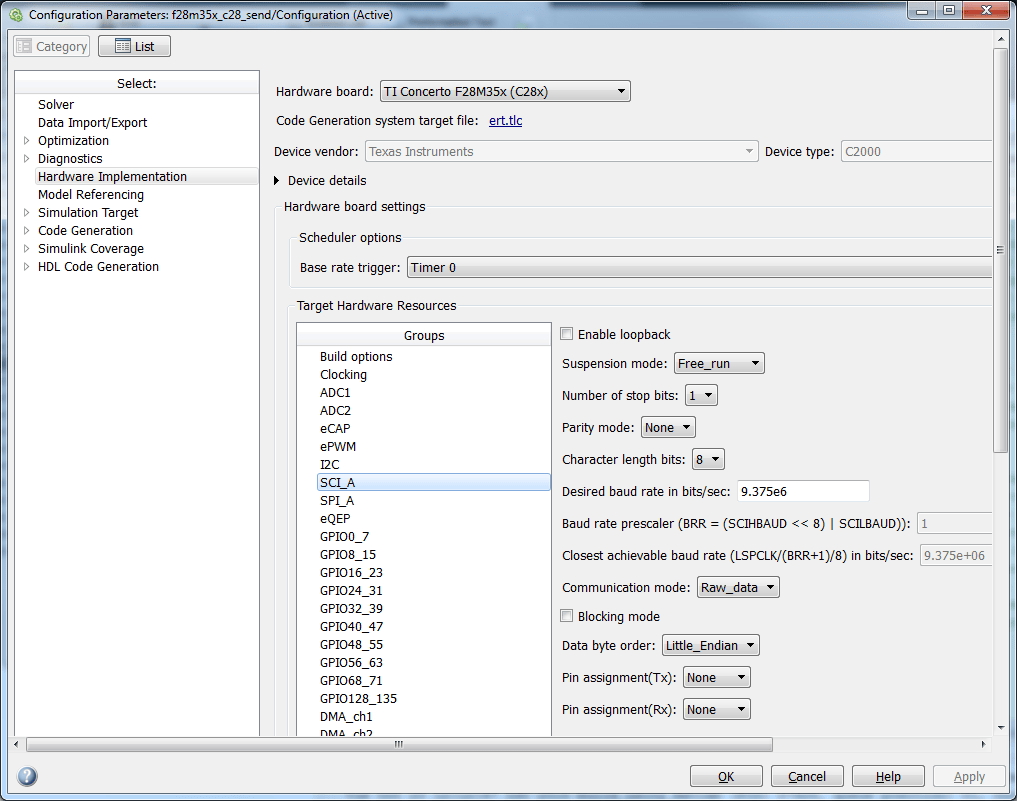Select SPI_A in Groups list
1017x801 pixels.
pos(337,501)
